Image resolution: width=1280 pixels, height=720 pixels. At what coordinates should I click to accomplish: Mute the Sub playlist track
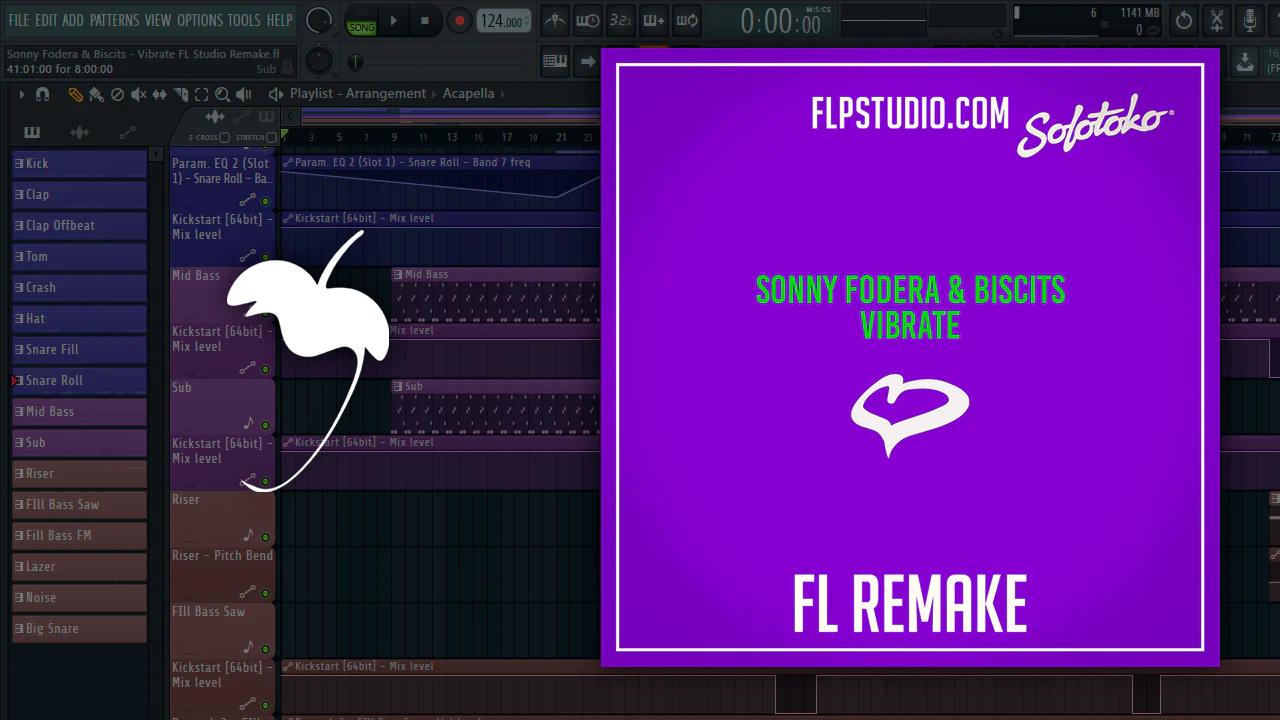pos(265,425)
